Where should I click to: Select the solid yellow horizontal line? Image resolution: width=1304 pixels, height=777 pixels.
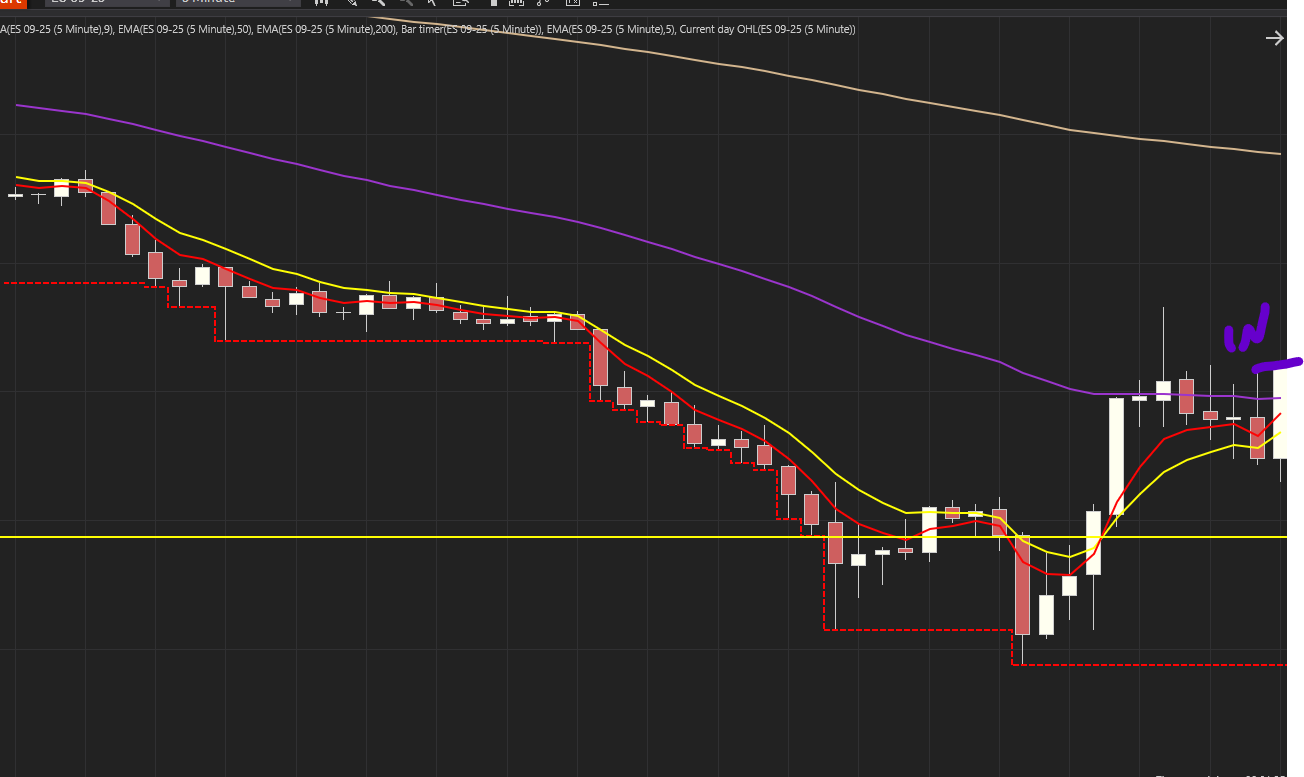(644, 537)
